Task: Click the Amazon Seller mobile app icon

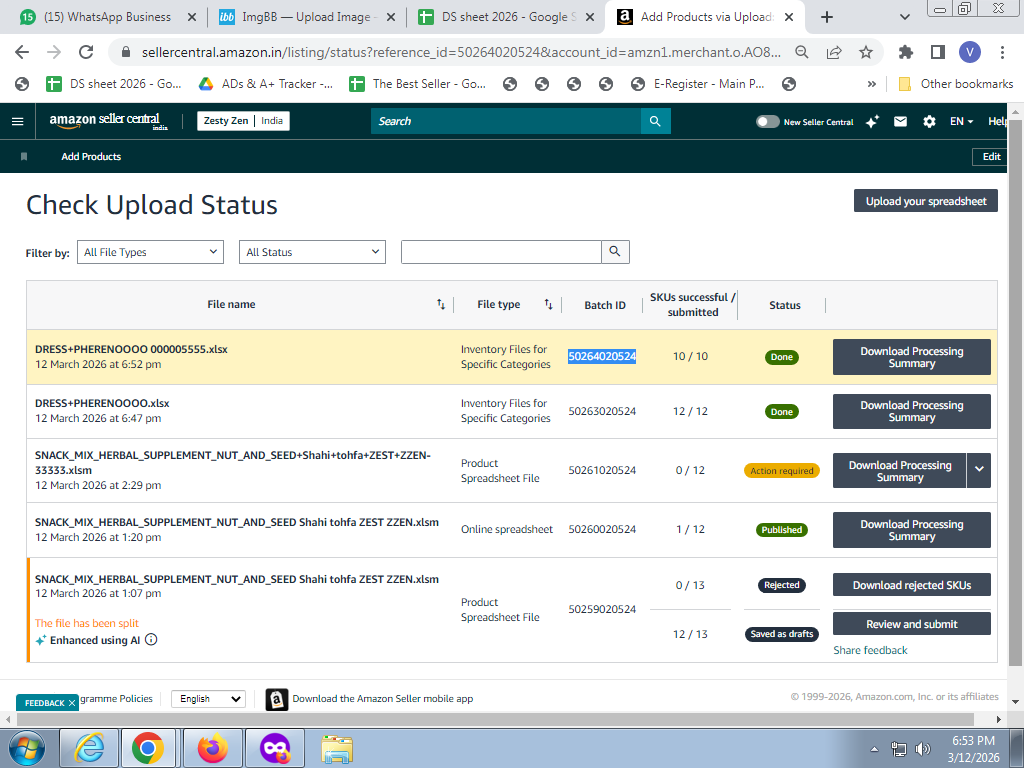Action: (x=277, y=699)
